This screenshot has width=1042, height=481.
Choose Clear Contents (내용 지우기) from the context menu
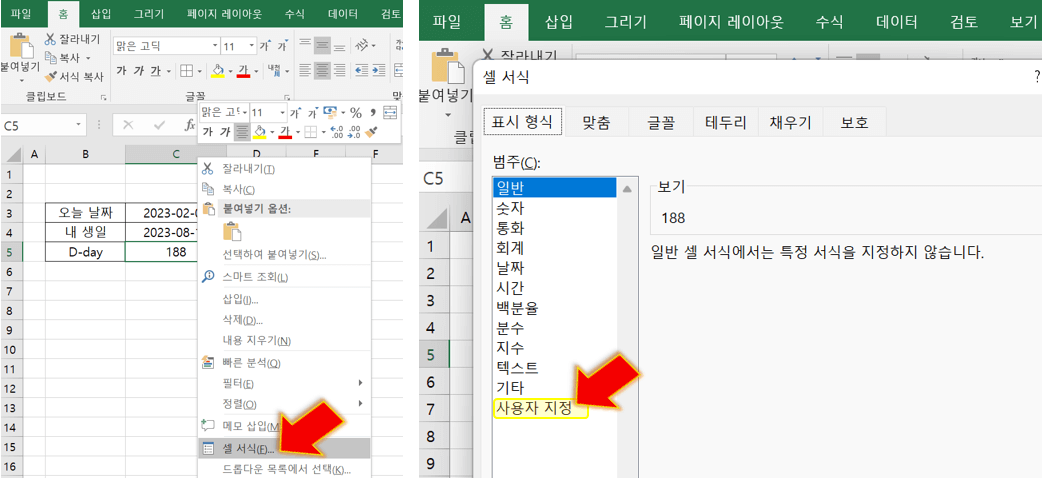(284, 341)
